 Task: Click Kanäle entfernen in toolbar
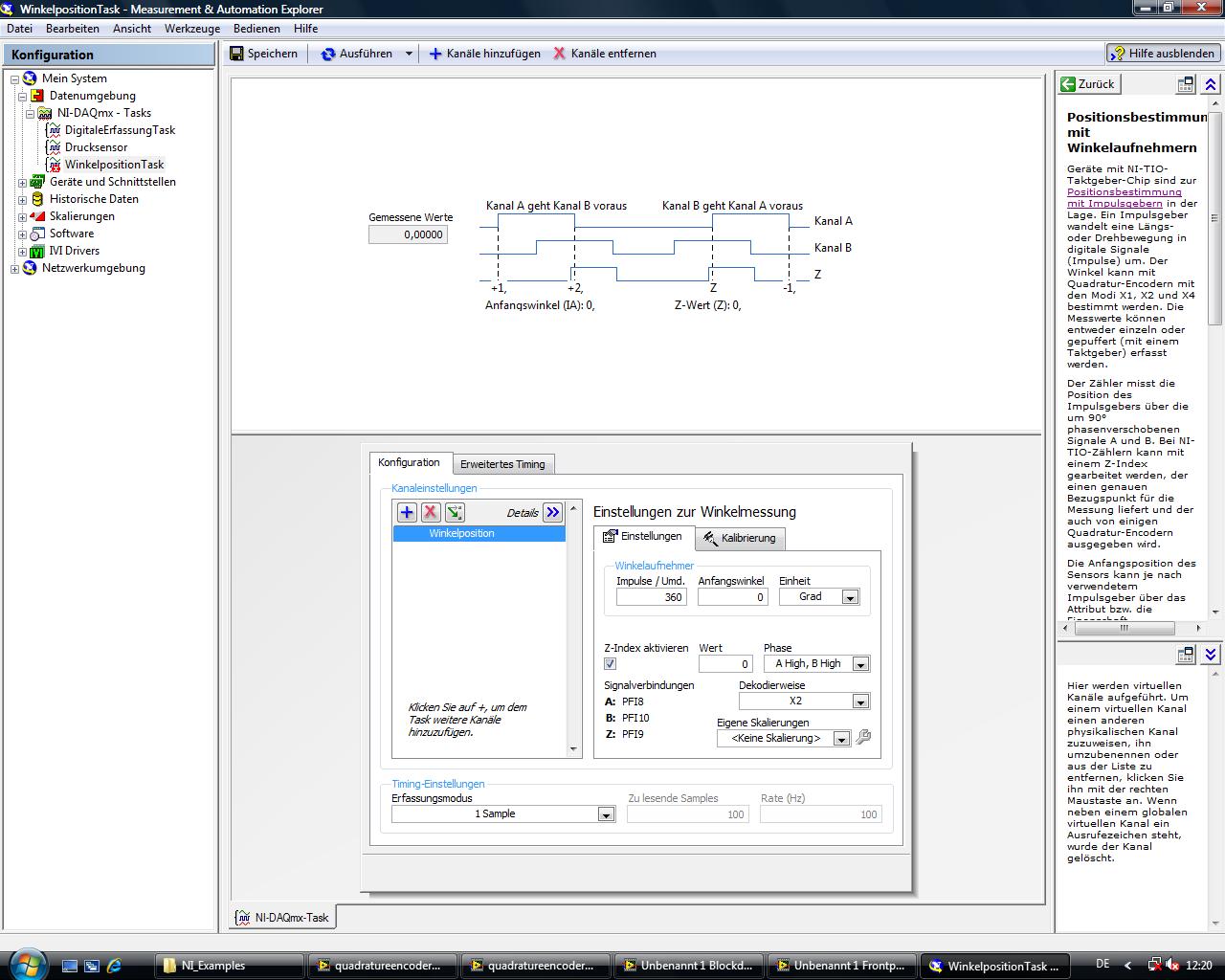[604, 54]
